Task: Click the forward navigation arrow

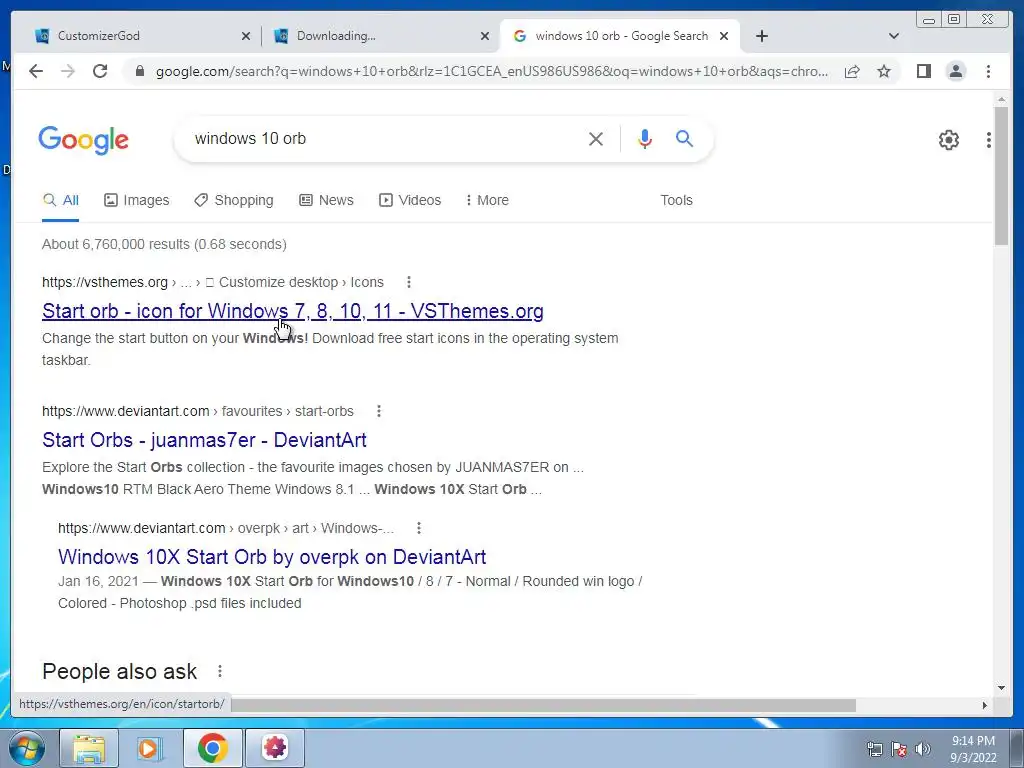Action: click(x=68, y=71)
